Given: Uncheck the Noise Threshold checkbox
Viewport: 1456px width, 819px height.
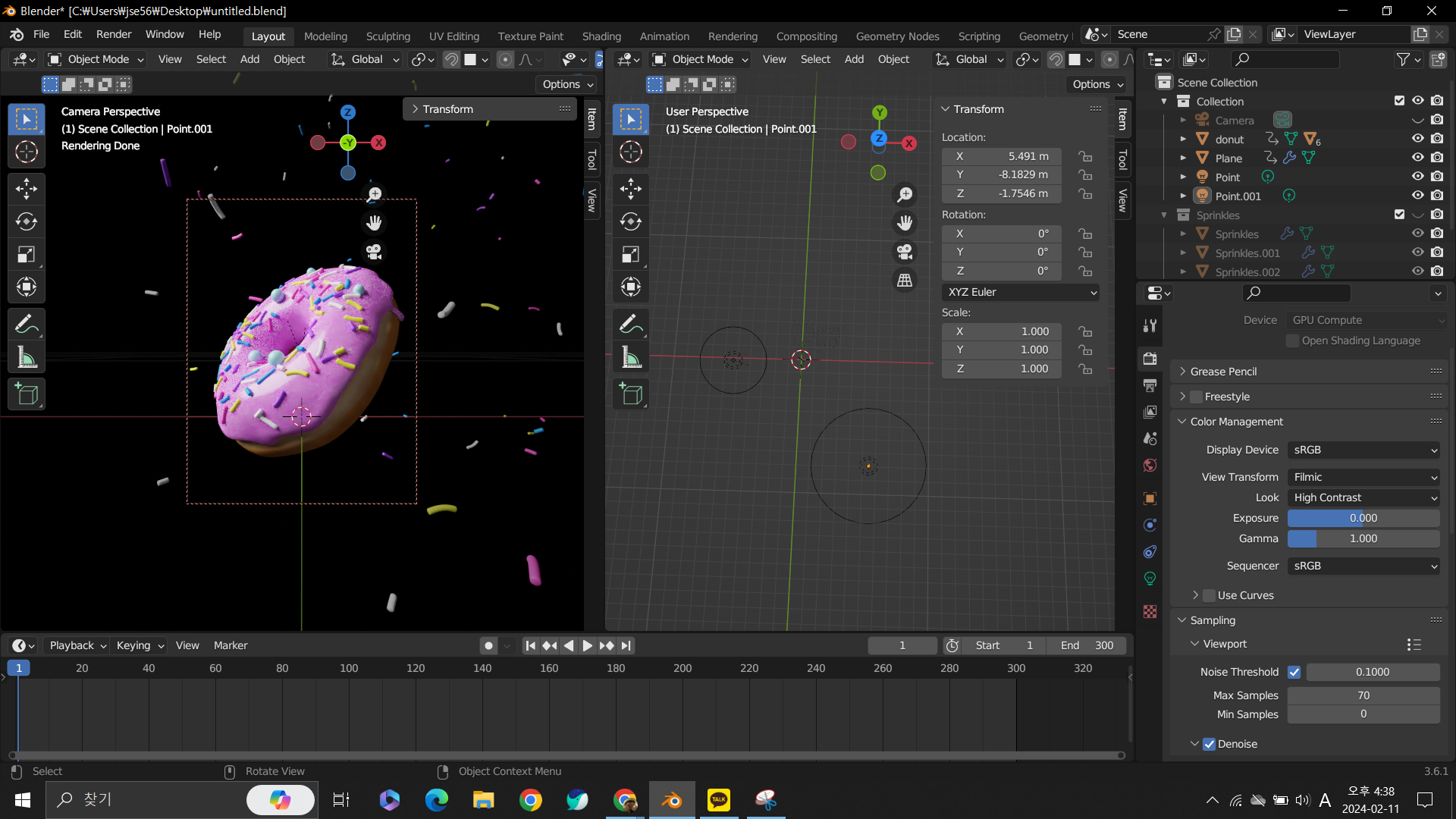Looking at the screenshot, I should (1294, 672).
